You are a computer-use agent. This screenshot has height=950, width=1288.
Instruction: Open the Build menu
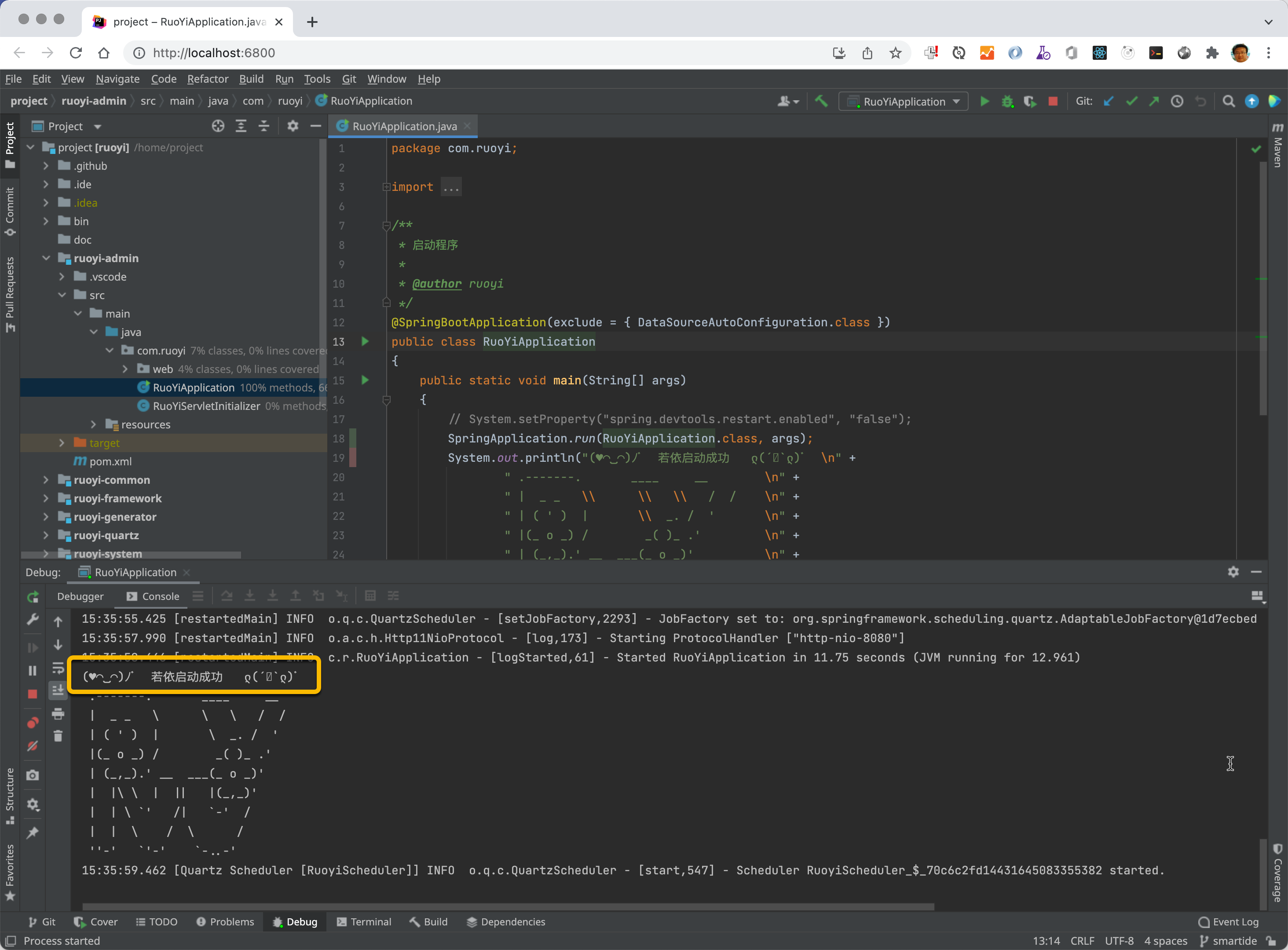click(x=251, y=79)
